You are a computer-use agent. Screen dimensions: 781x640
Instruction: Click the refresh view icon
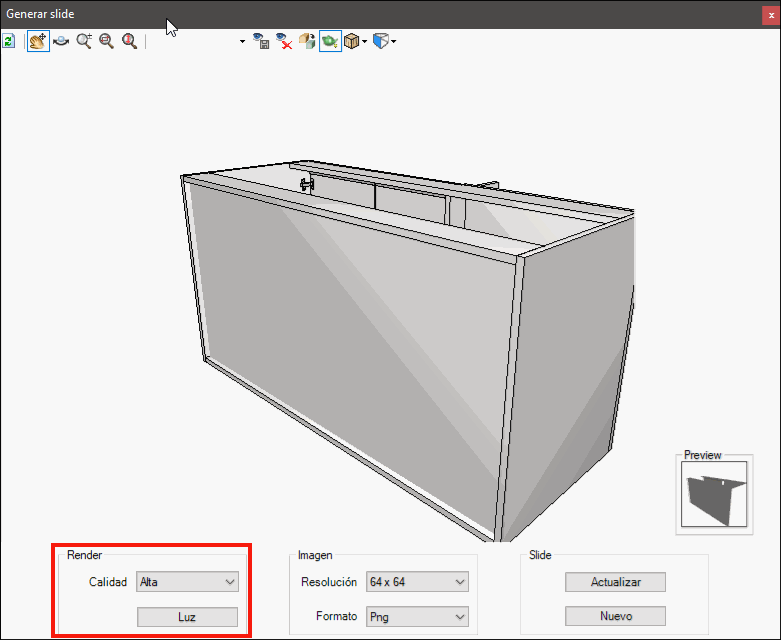pyautogui.click(x=8, y=41)
